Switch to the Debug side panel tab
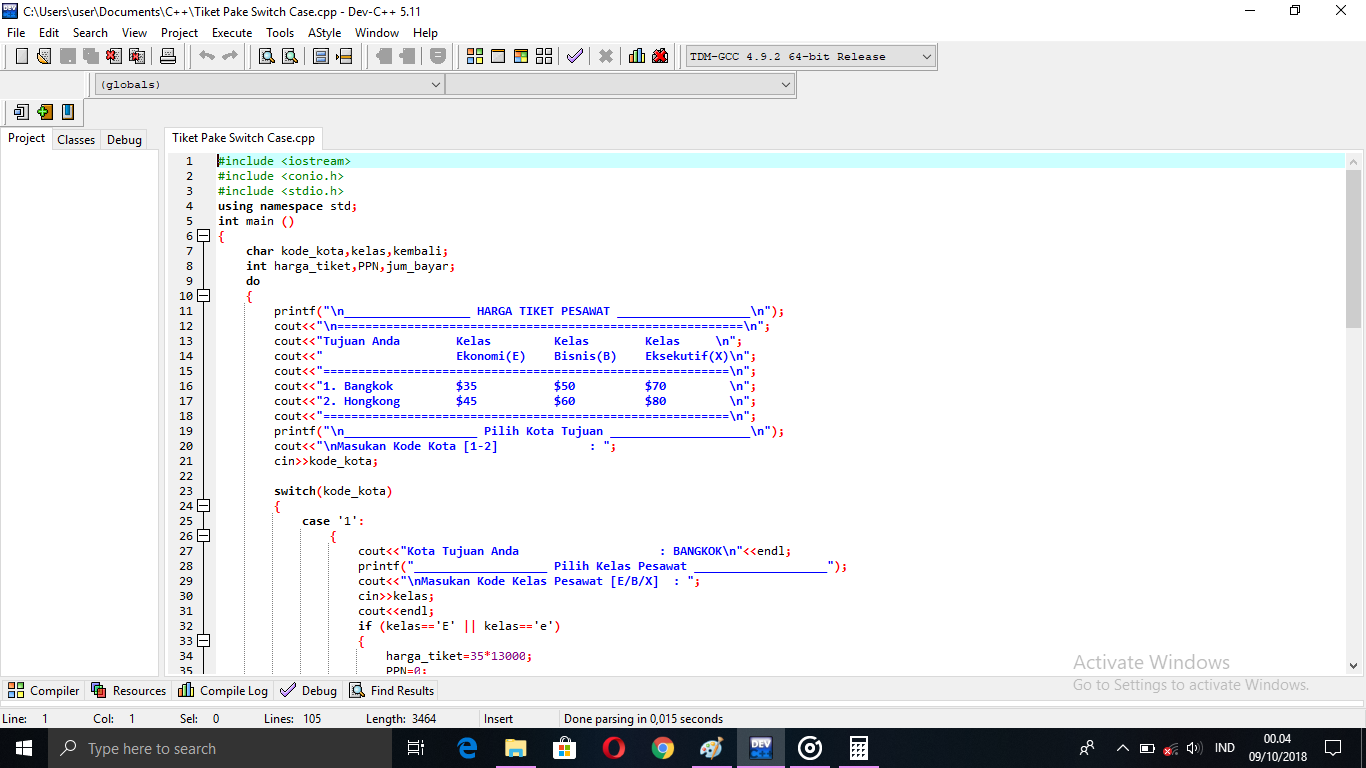The image size is (1366, 768). coord(124,140)
